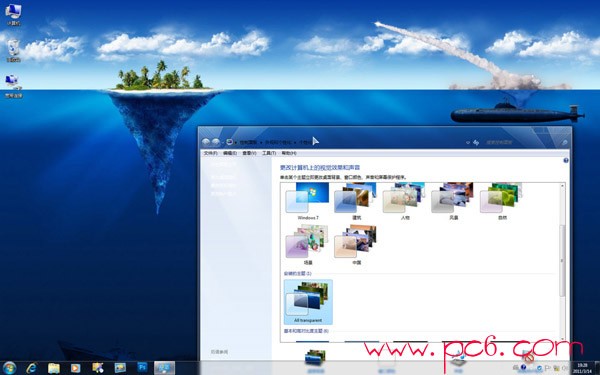Expand the address bar history dropdown
The image size is (600, 375).
point(468,142)
